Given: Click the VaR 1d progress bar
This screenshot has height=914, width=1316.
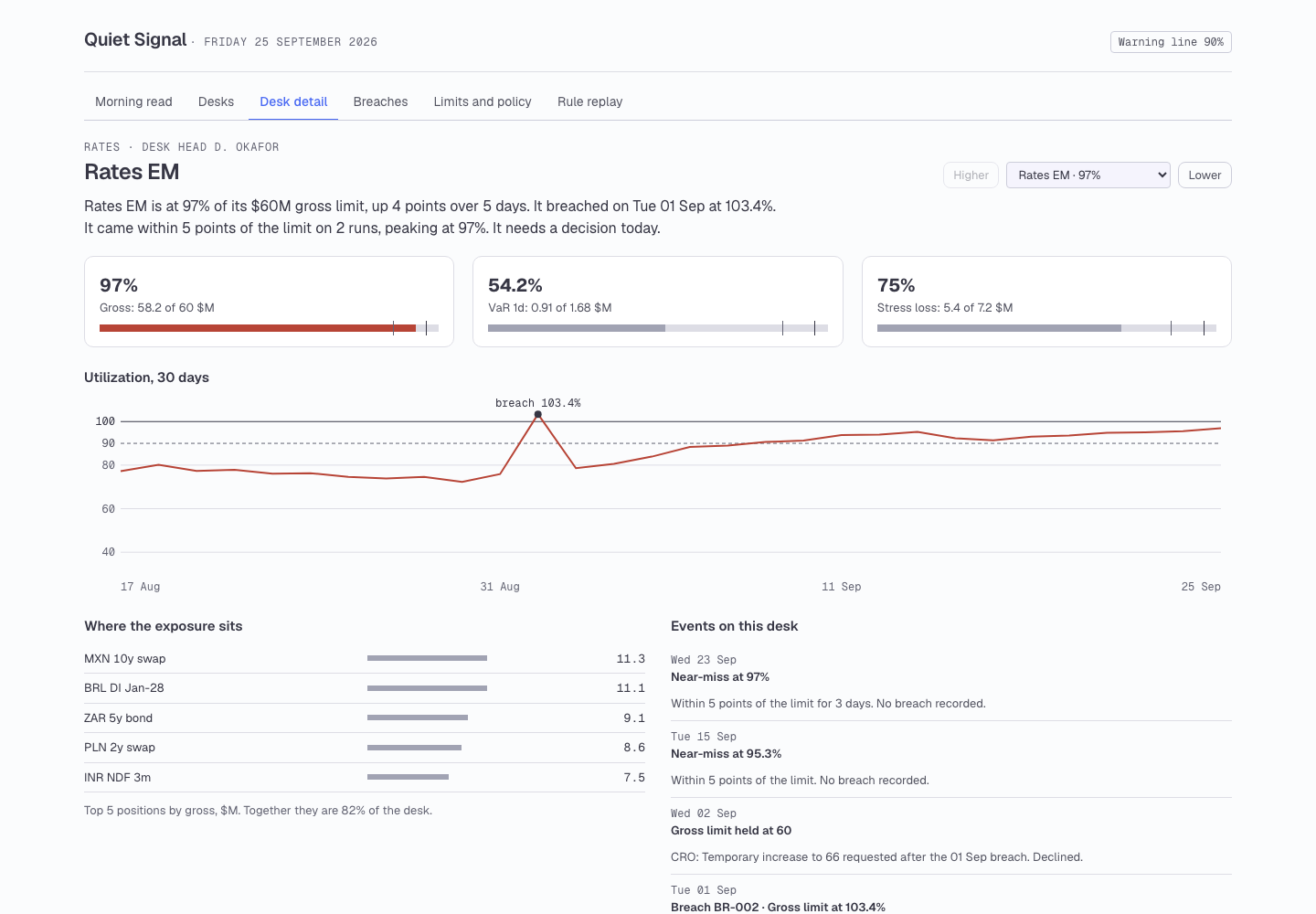Looking at the screenshot, I should tap(658, 328).
